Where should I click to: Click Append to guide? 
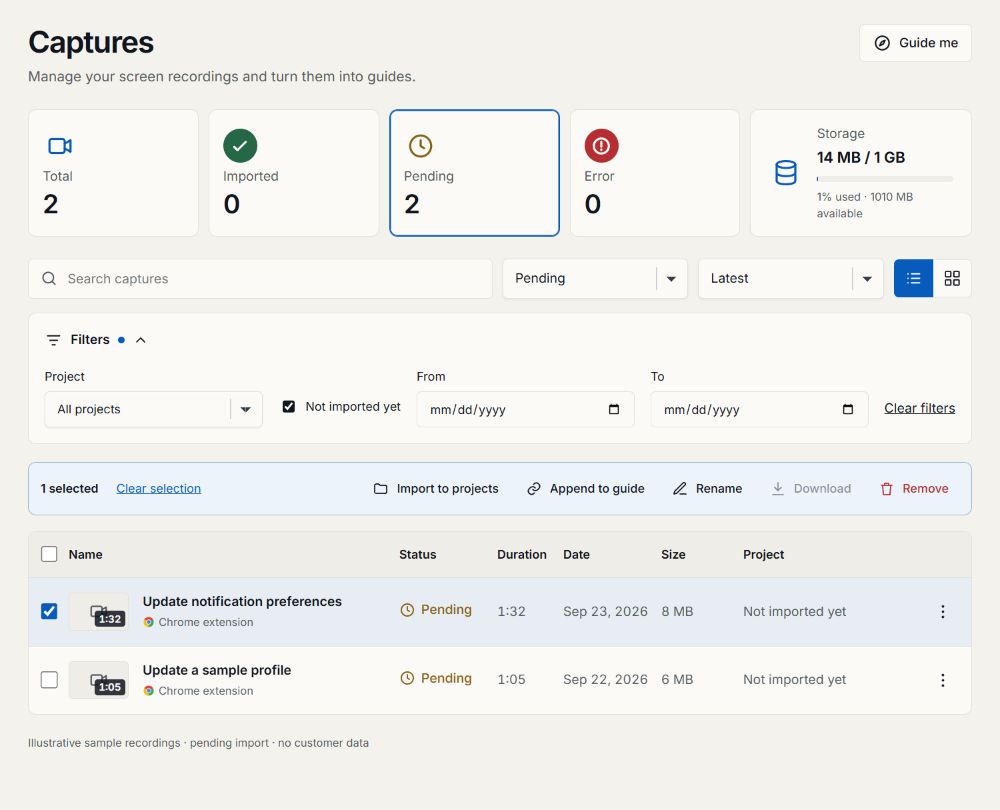[x=586, y=489]
